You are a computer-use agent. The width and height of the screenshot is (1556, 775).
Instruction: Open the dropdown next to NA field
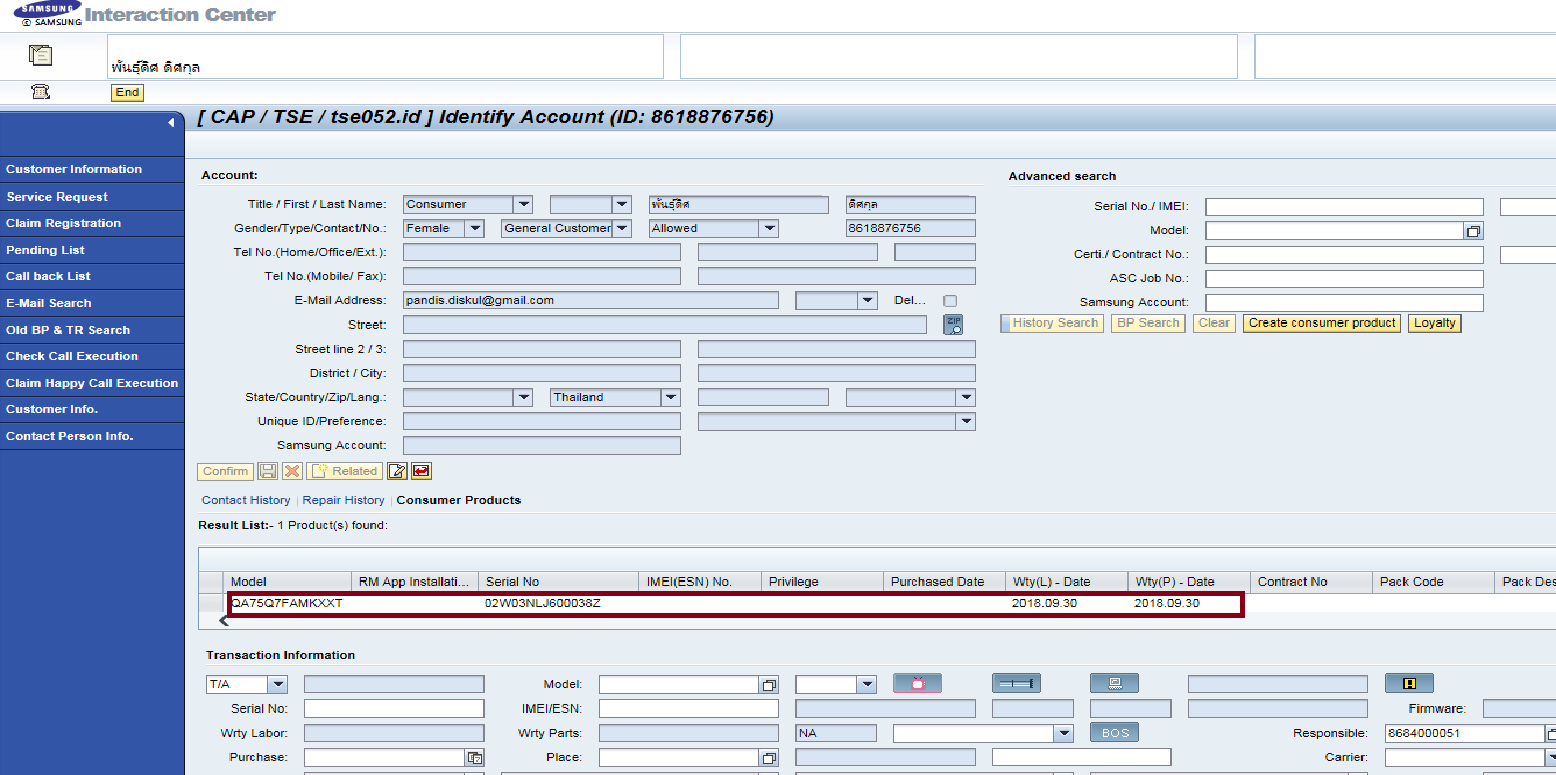click(1064, 733)
